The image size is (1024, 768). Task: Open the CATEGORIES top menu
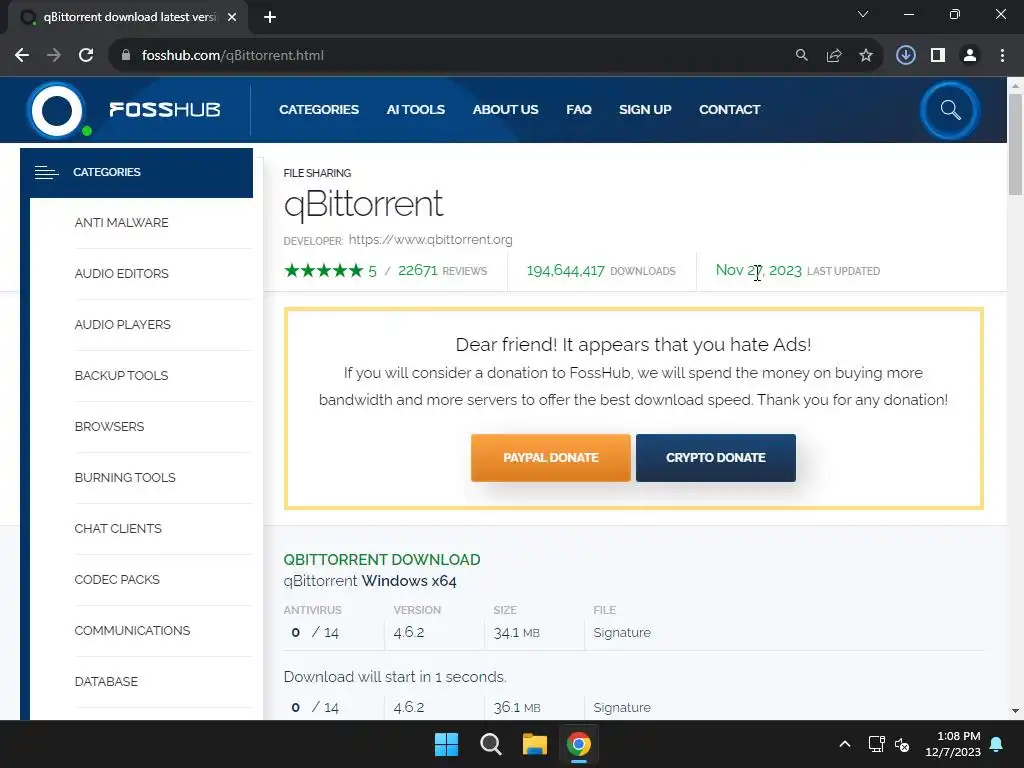tap(319, 110)
